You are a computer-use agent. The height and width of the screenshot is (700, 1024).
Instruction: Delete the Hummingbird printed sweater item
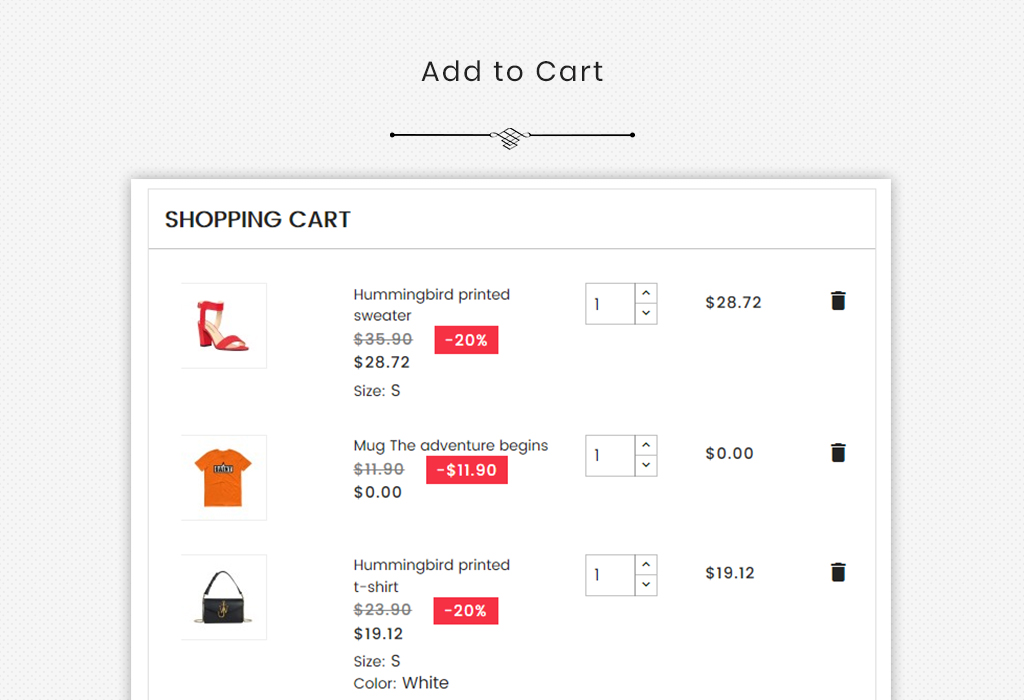tap(838, 301)
